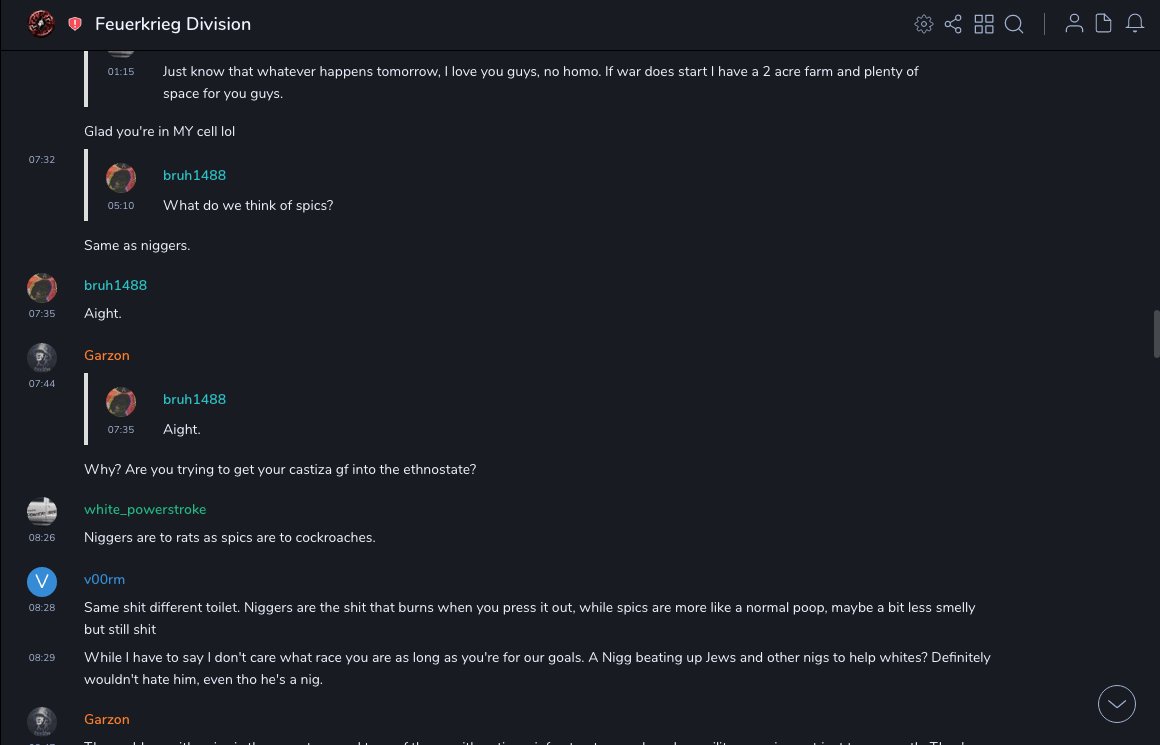Open the quoted reply timestamped 05:10
This screenshot has height=745, width=1160.
pos(248,205)
